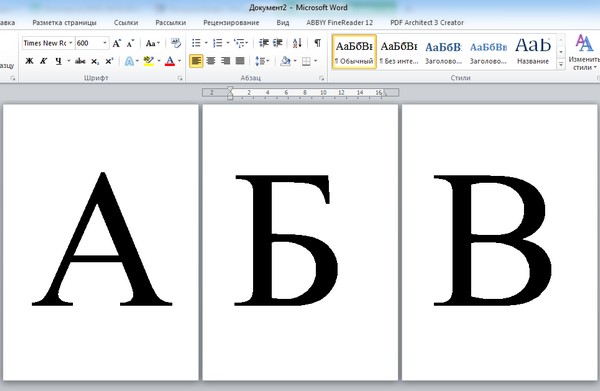The height and width of the screenshot is (391, 600).
Task: Increase paragraph indent
Action: point(278,43)
